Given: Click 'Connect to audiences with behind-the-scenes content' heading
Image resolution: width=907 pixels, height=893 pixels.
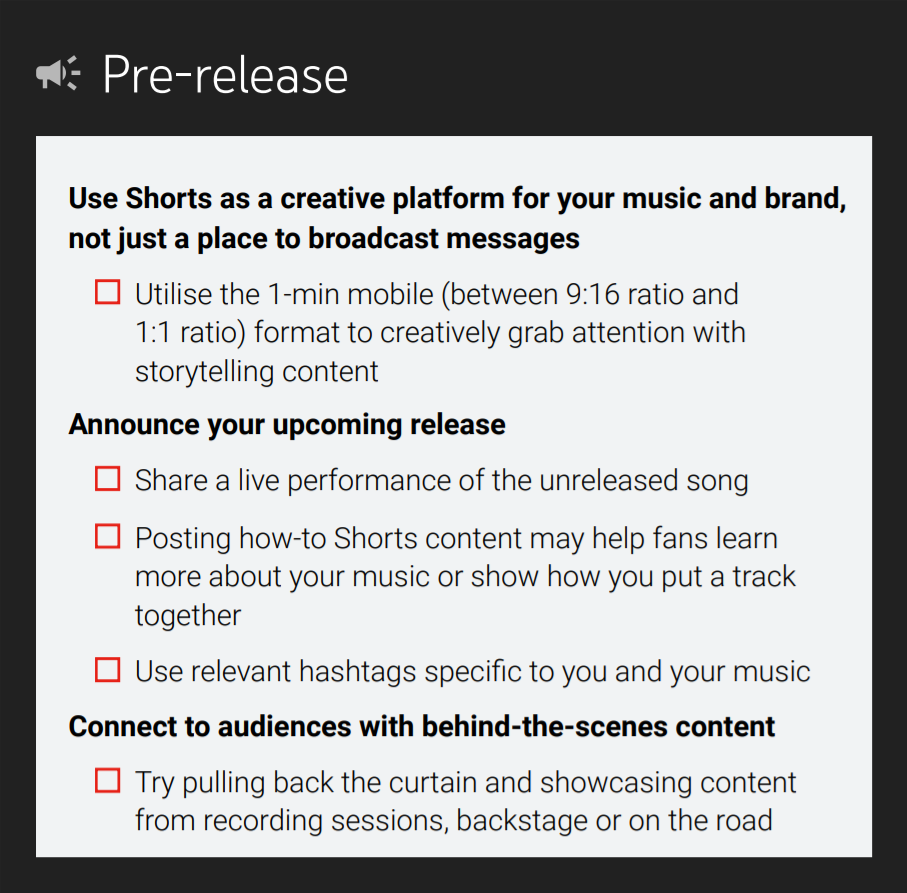Looking at the screenshot, I should coord(422,726).
